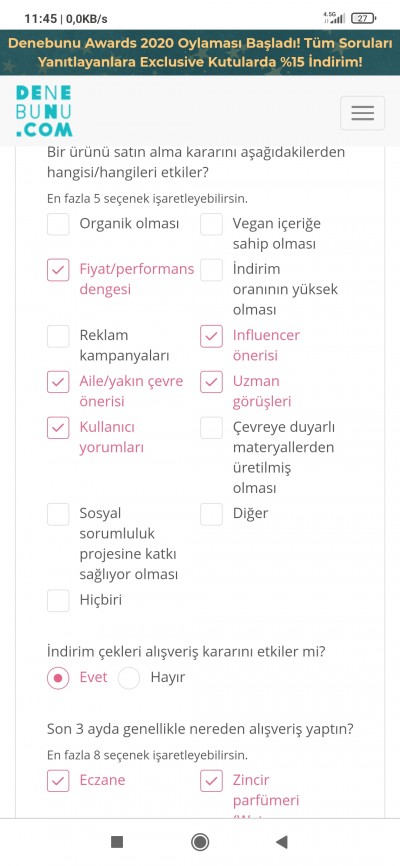Check the Hiçbiri option
This screenshot has height=866, width=400.
tap(58, 600)
